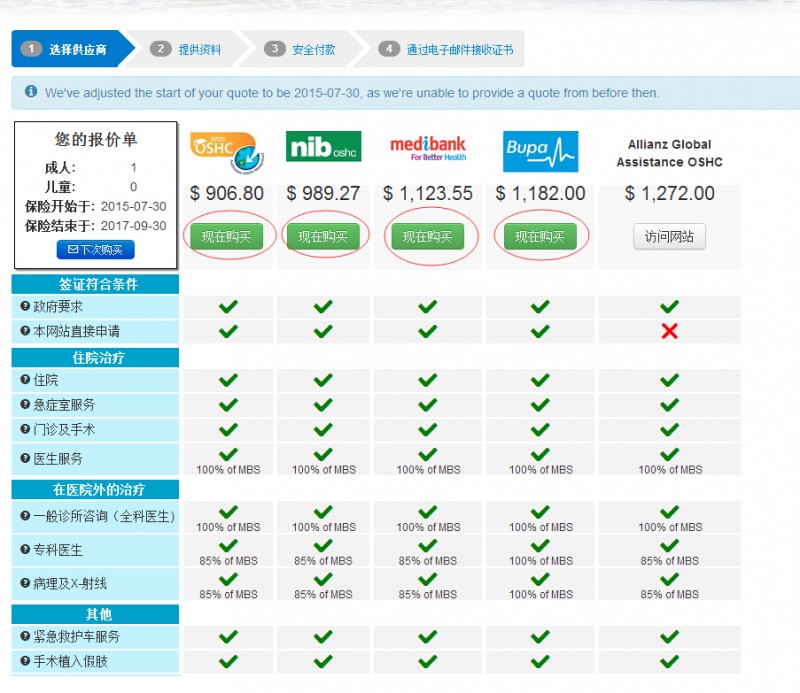800x693 pixels.
Task: Go to step 安全付款
Action: [x=314, y=50]
